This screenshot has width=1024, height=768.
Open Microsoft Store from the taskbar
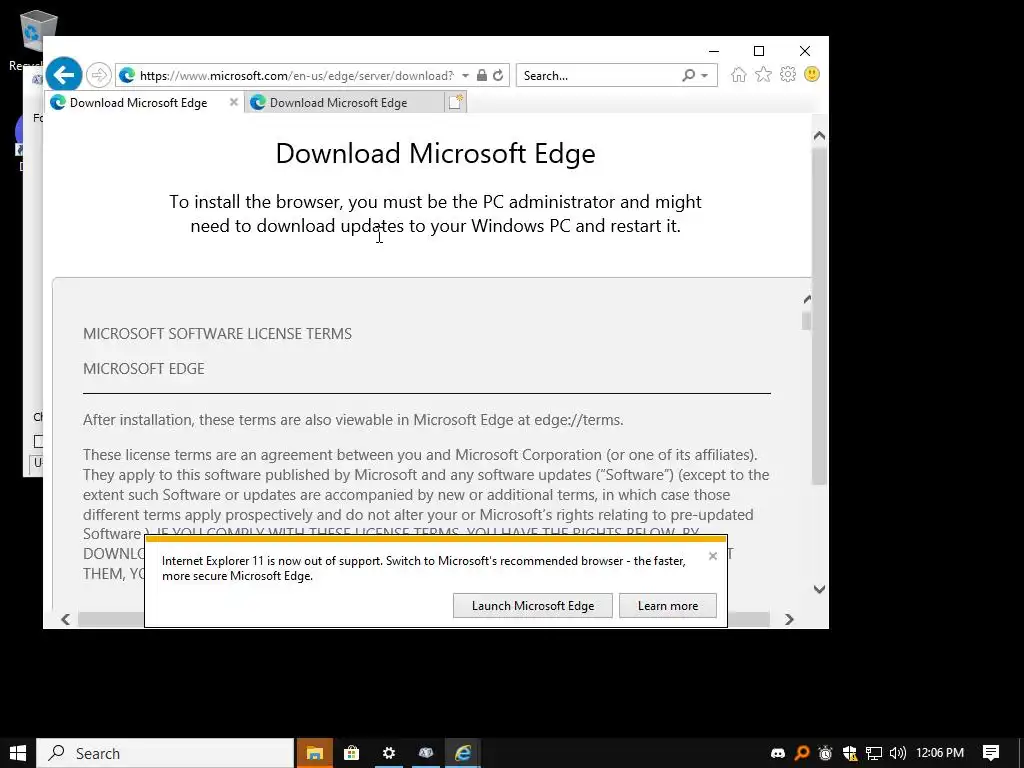(351, 753)
